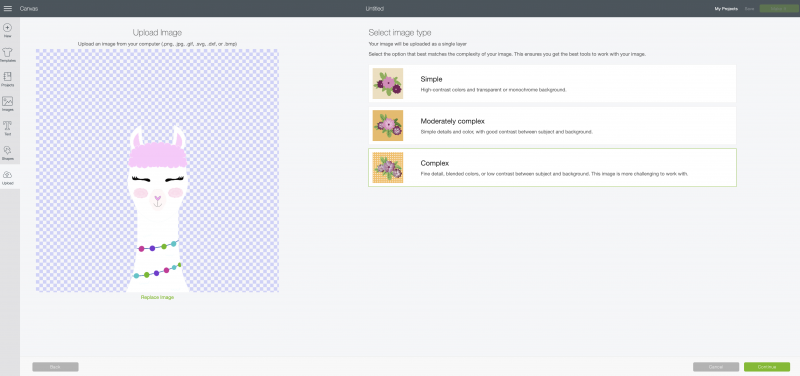Click the Back button

(55, 367)
